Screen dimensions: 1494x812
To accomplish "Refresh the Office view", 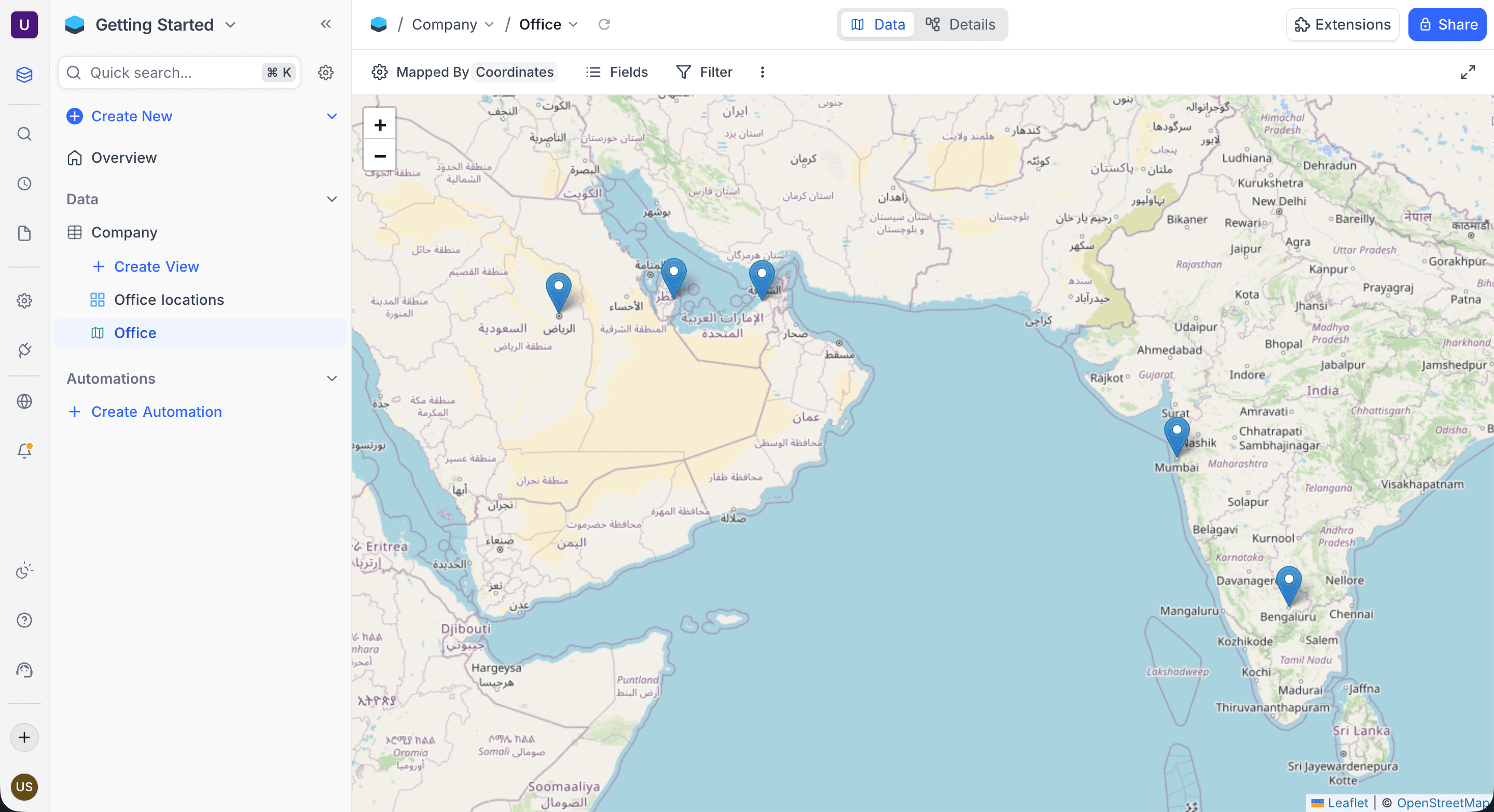I will tap(604, 24).
